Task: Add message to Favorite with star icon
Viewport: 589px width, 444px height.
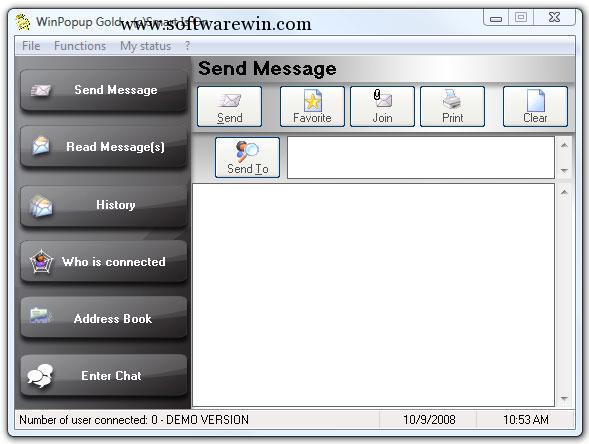Action: tap(312, 107)
